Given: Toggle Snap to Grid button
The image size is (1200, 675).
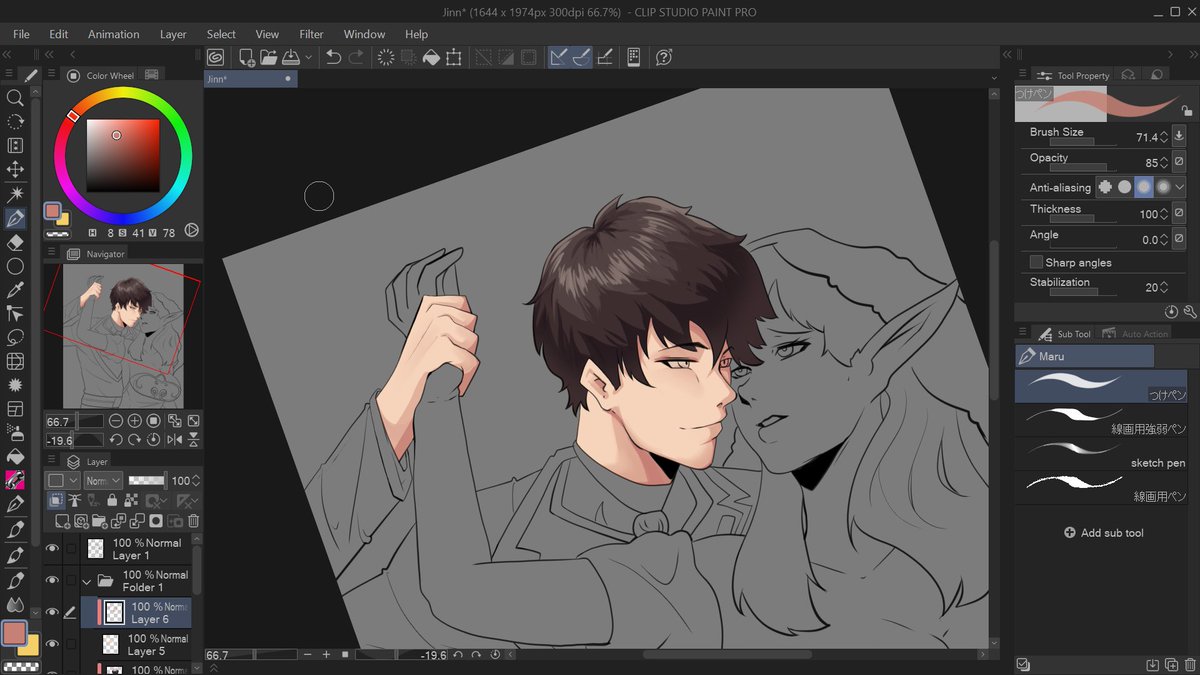Looking at the screenshot, I should pyautogui.click(x=605, y=57).
